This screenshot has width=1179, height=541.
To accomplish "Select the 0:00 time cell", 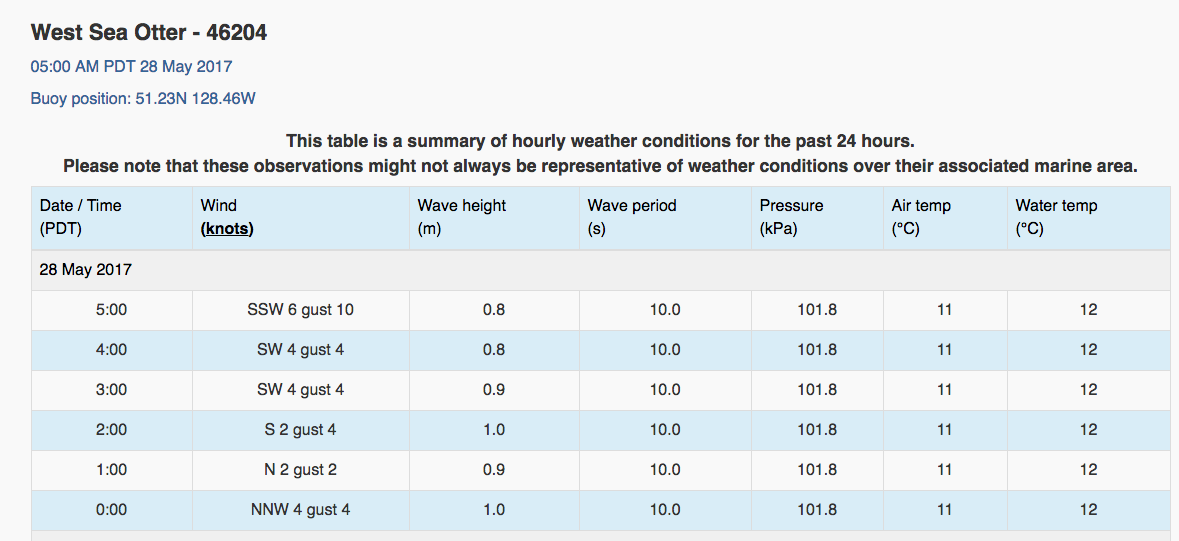I will coord(112,510).
